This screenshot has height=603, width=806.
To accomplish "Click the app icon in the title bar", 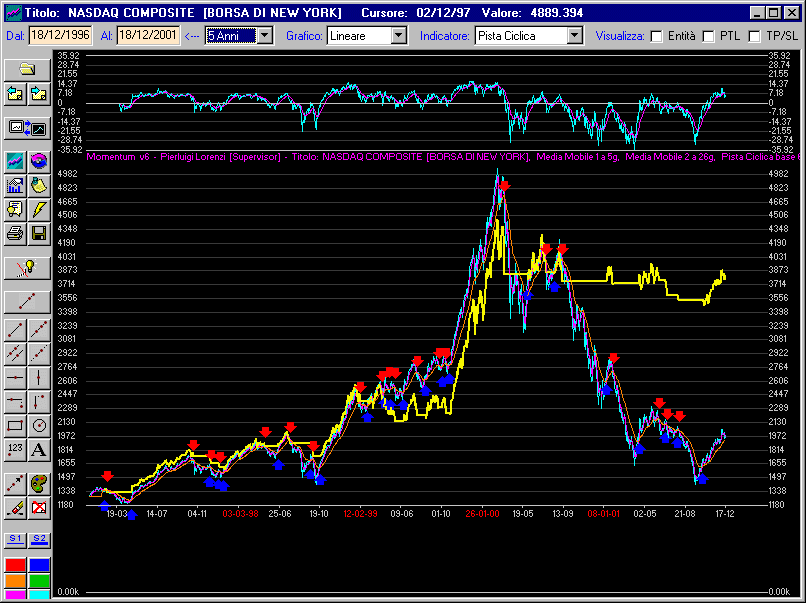I will click(13, 13).
